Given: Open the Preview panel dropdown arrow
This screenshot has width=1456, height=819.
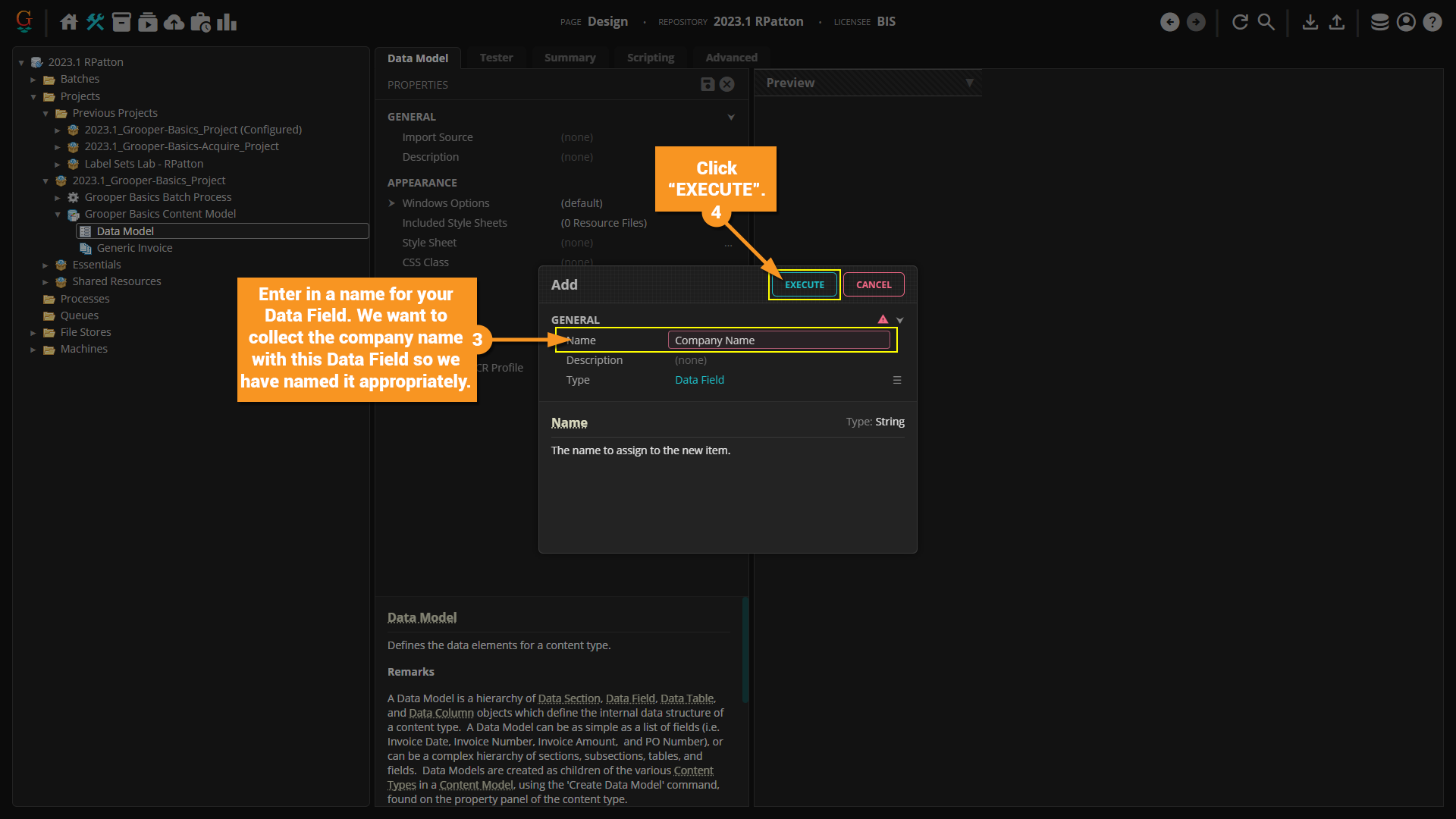Looking at the screenshot, I should pos(969,83).
